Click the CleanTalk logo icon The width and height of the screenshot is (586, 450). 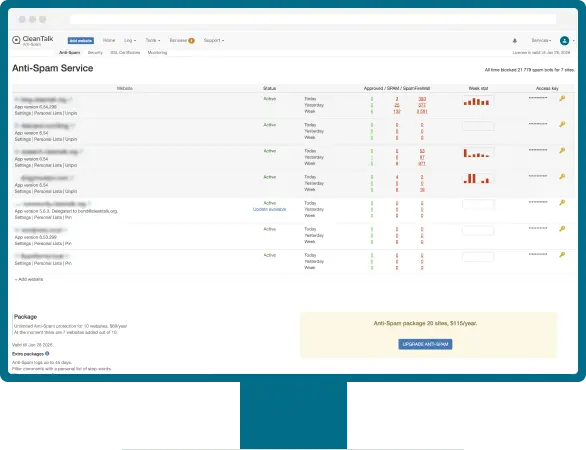coord(16,40)
